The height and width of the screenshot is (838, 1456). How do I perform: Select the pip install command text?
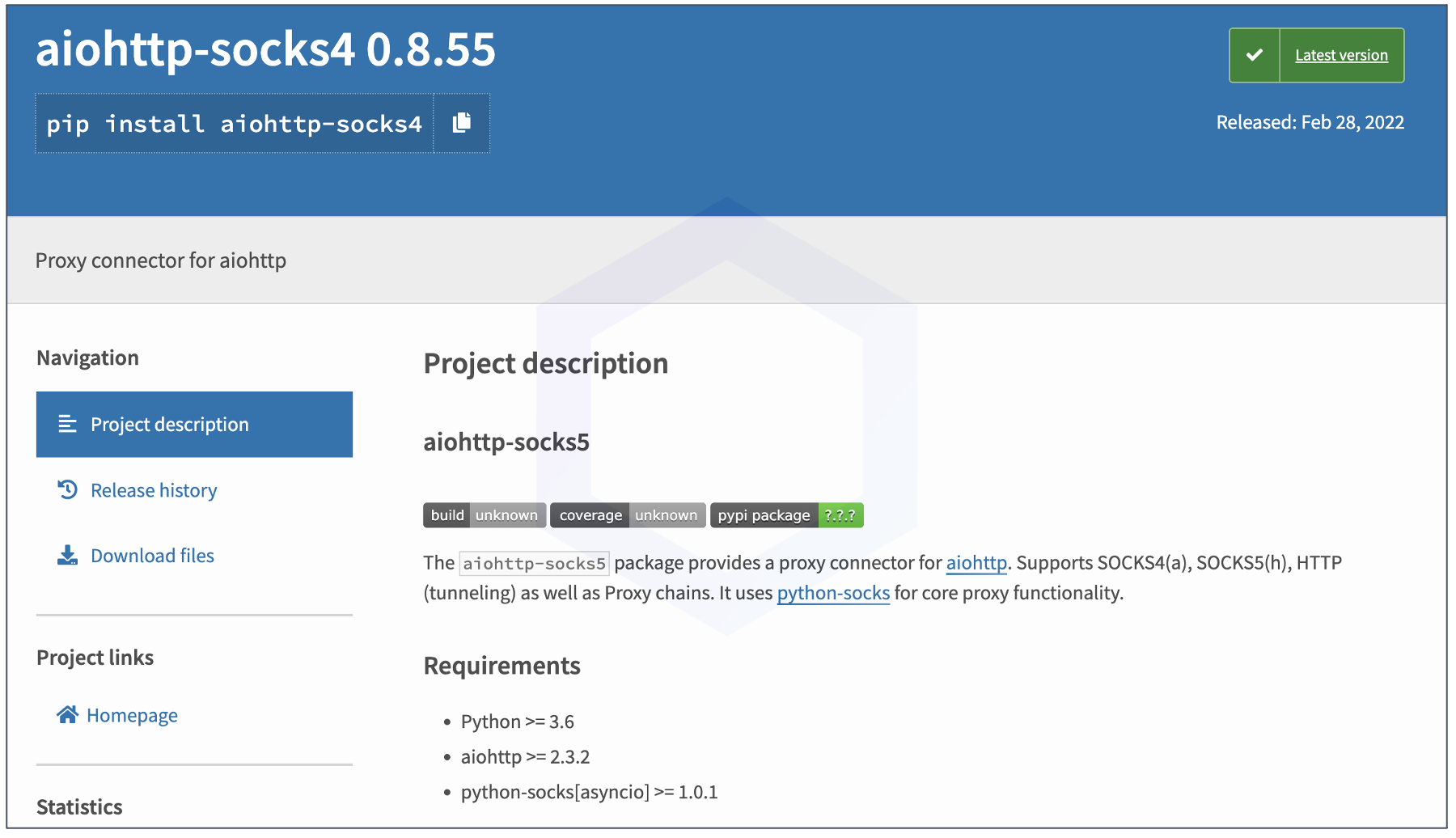(x=234, y=124)
